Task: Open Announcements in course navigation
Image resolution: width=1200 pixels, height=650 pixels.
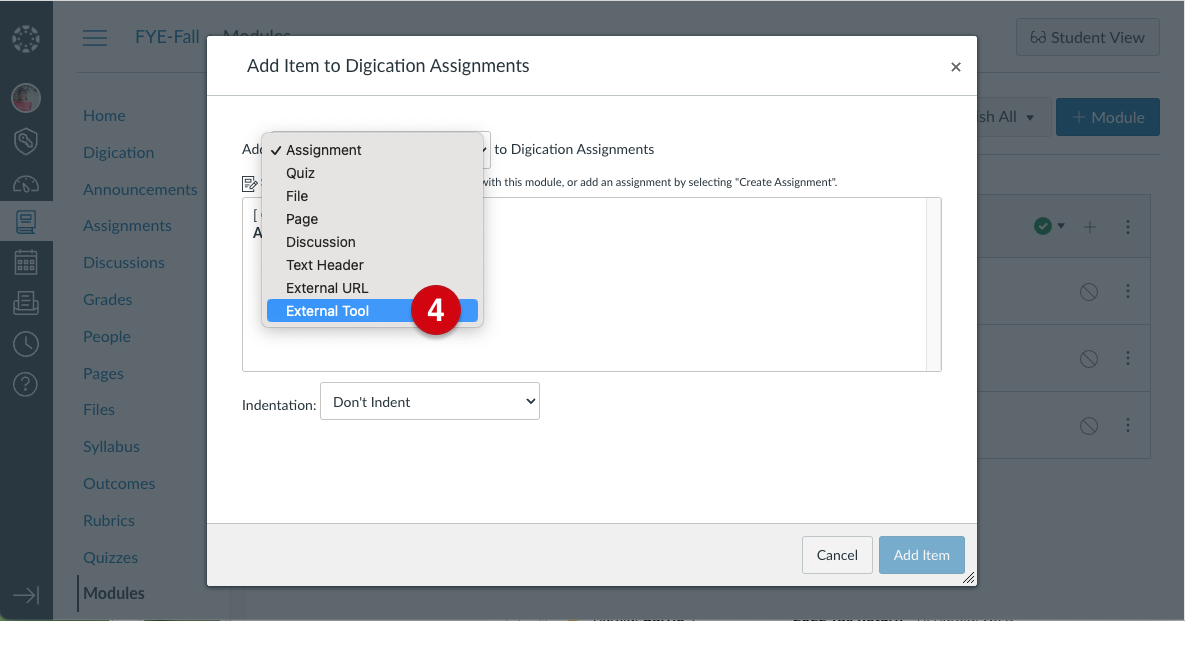Action: [x=140, y=189]
